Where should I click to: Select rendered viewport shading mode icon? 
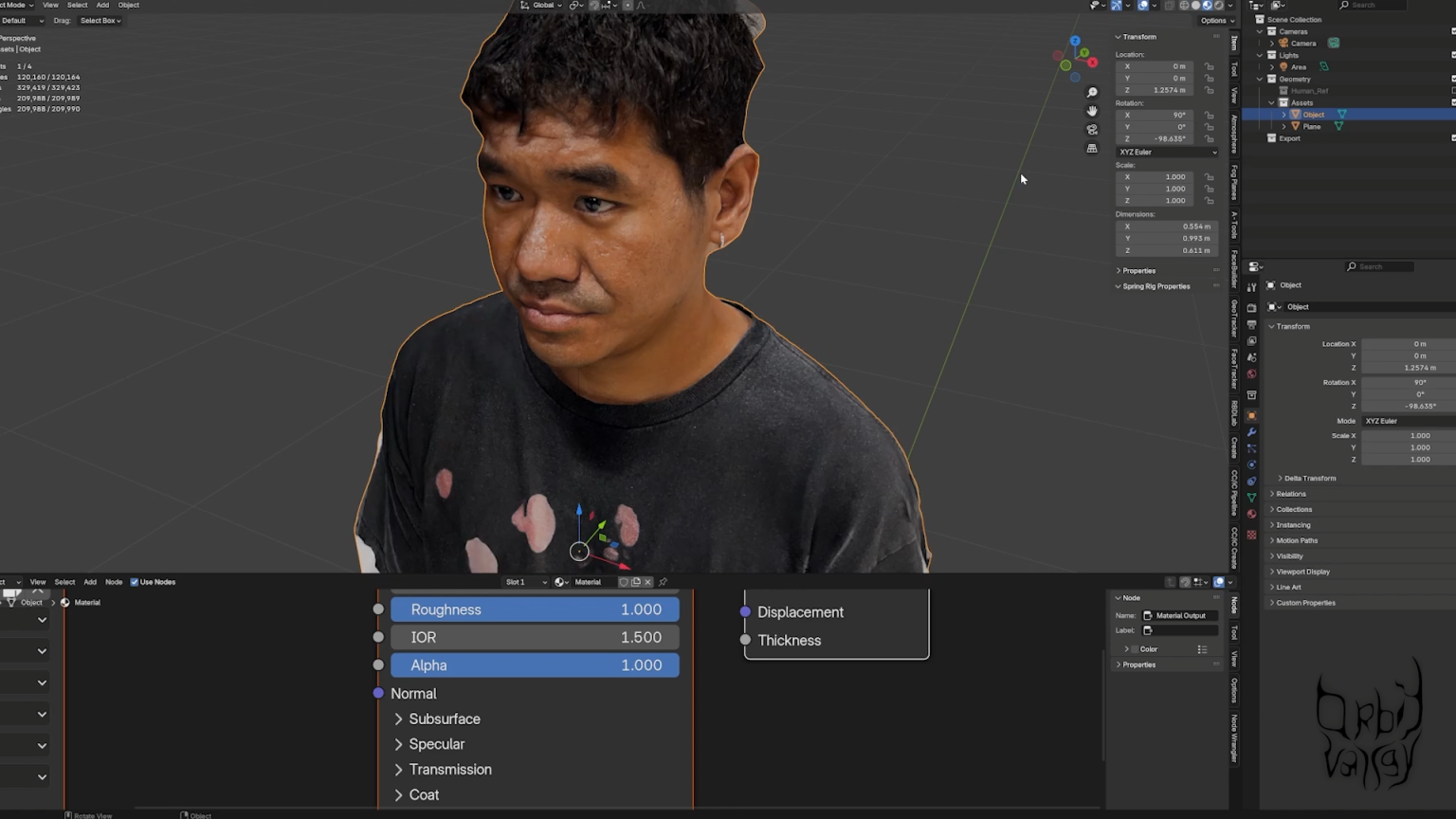pyautogui.click(x=1218, y=6)
